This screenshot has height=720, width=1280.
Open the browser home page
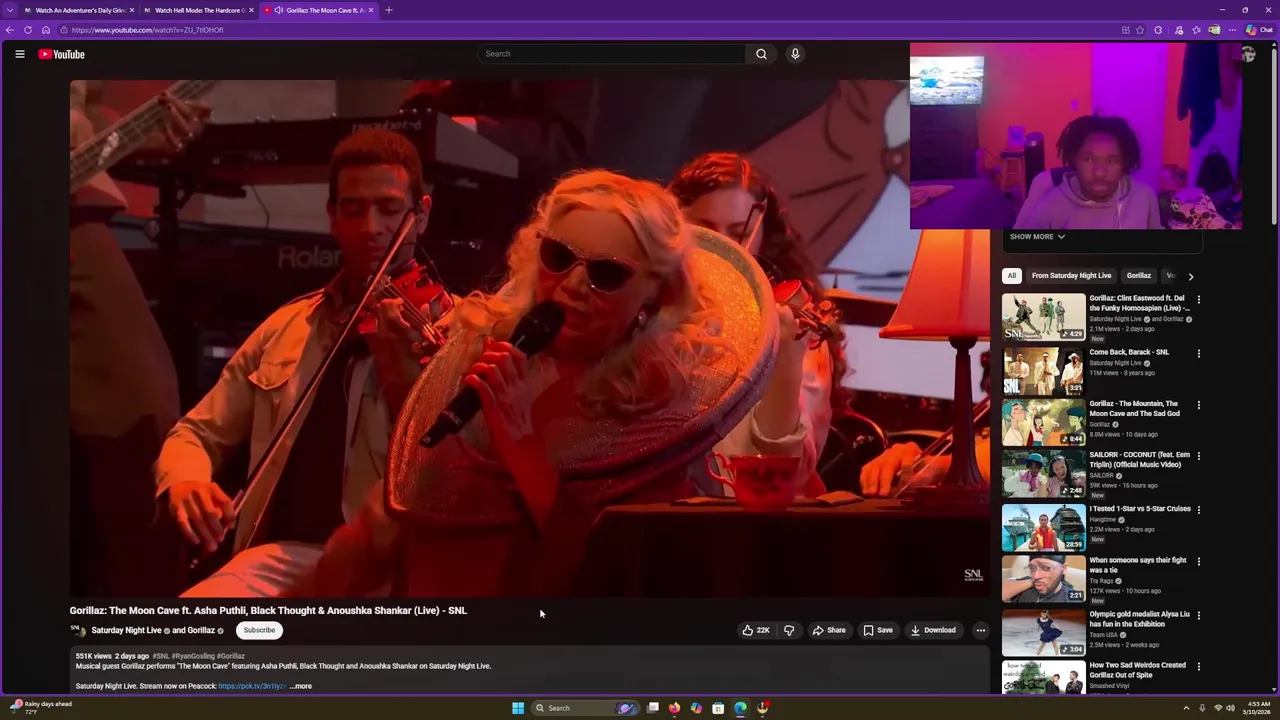(45, 30)
